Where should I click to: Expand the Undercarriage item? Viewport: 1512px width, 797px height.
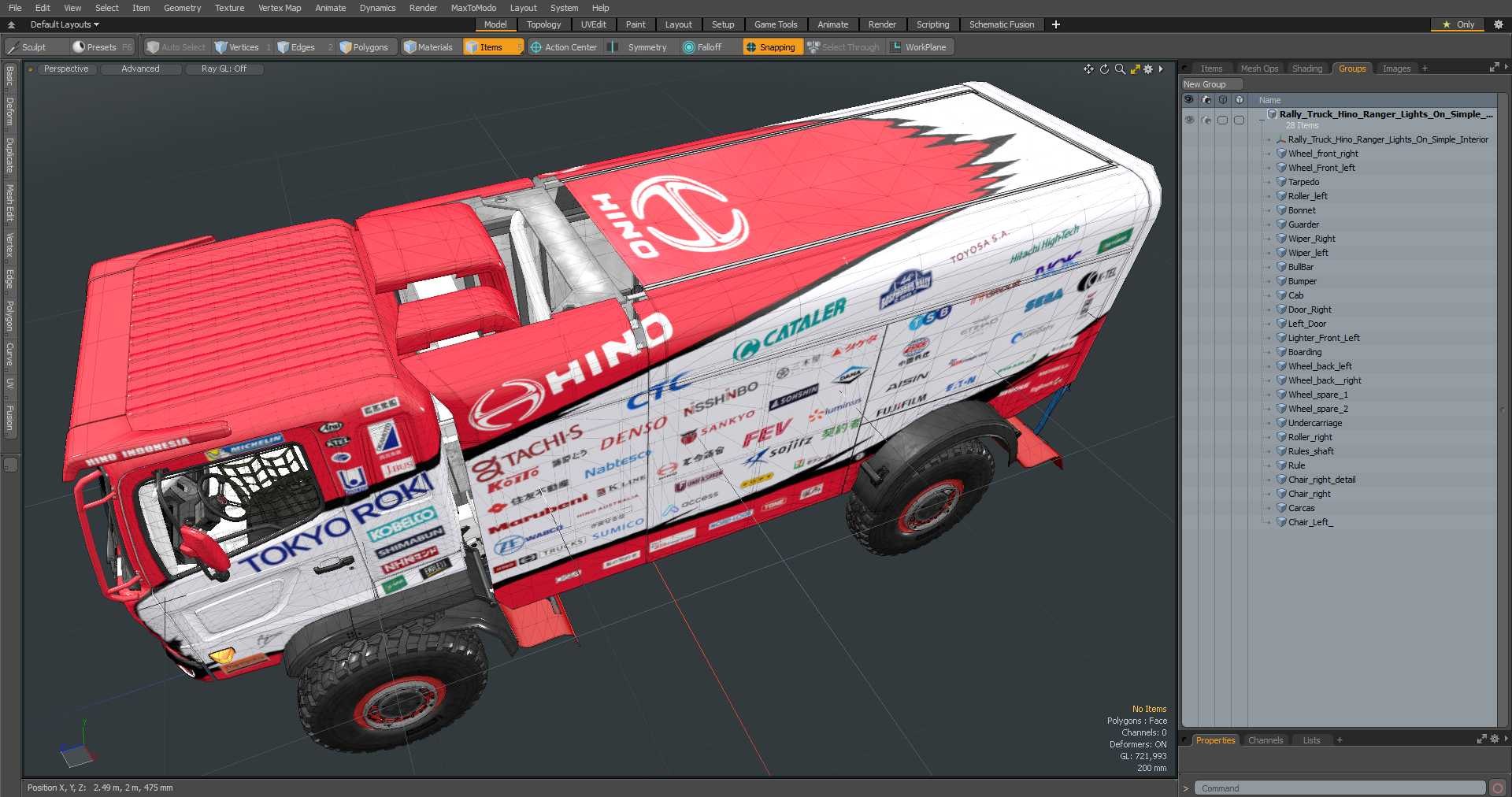pyautogui.click(x=1269, y=424)
